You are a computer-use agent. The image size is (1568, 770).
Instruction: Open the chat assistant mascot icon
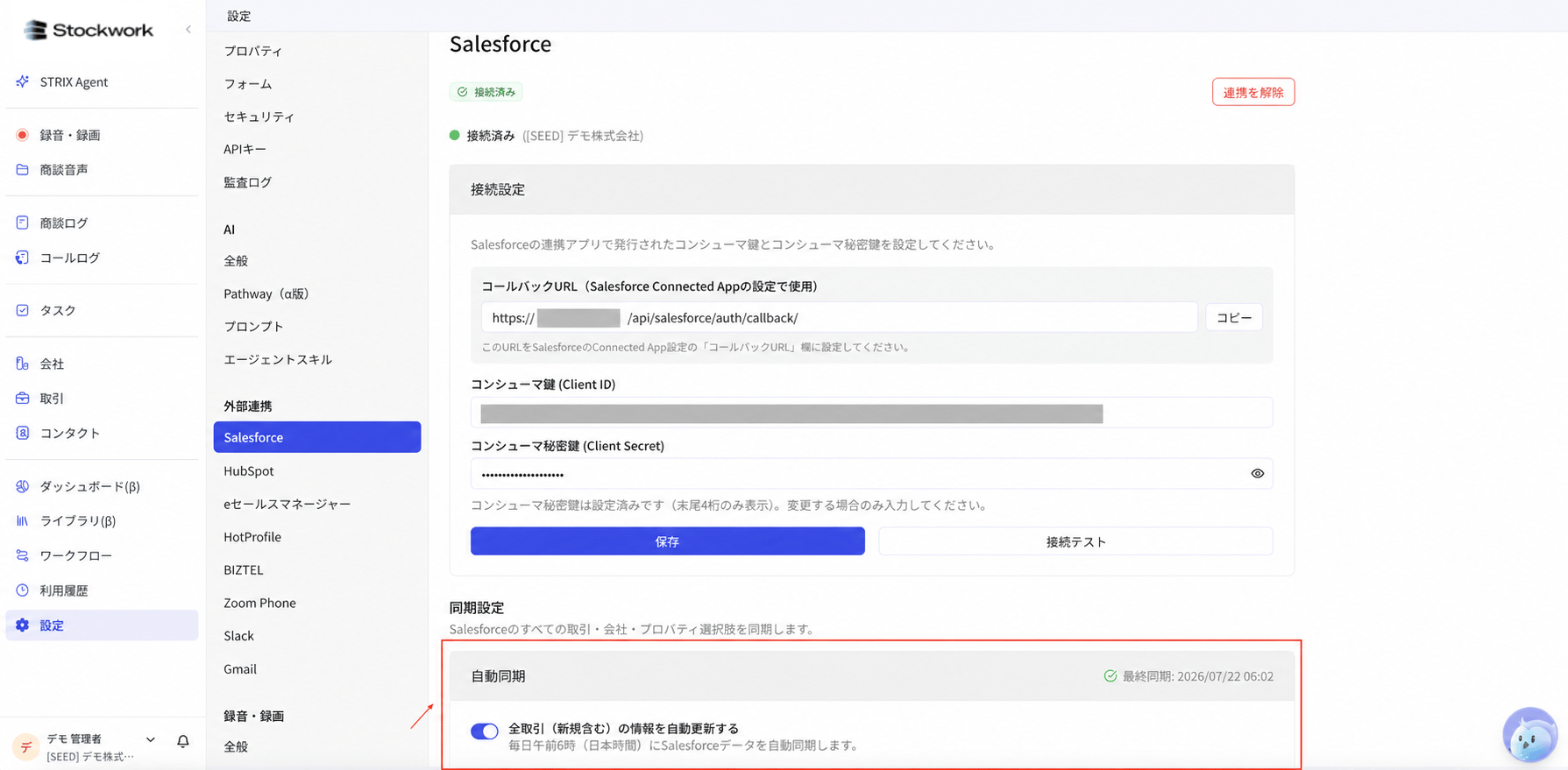(1530, 735)
